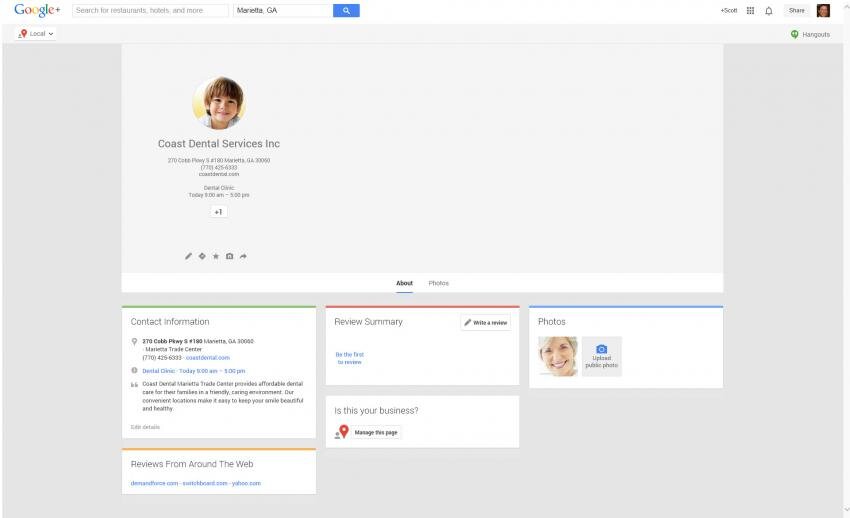Click the Share button in header
The image size is (850, 518).
797,10
